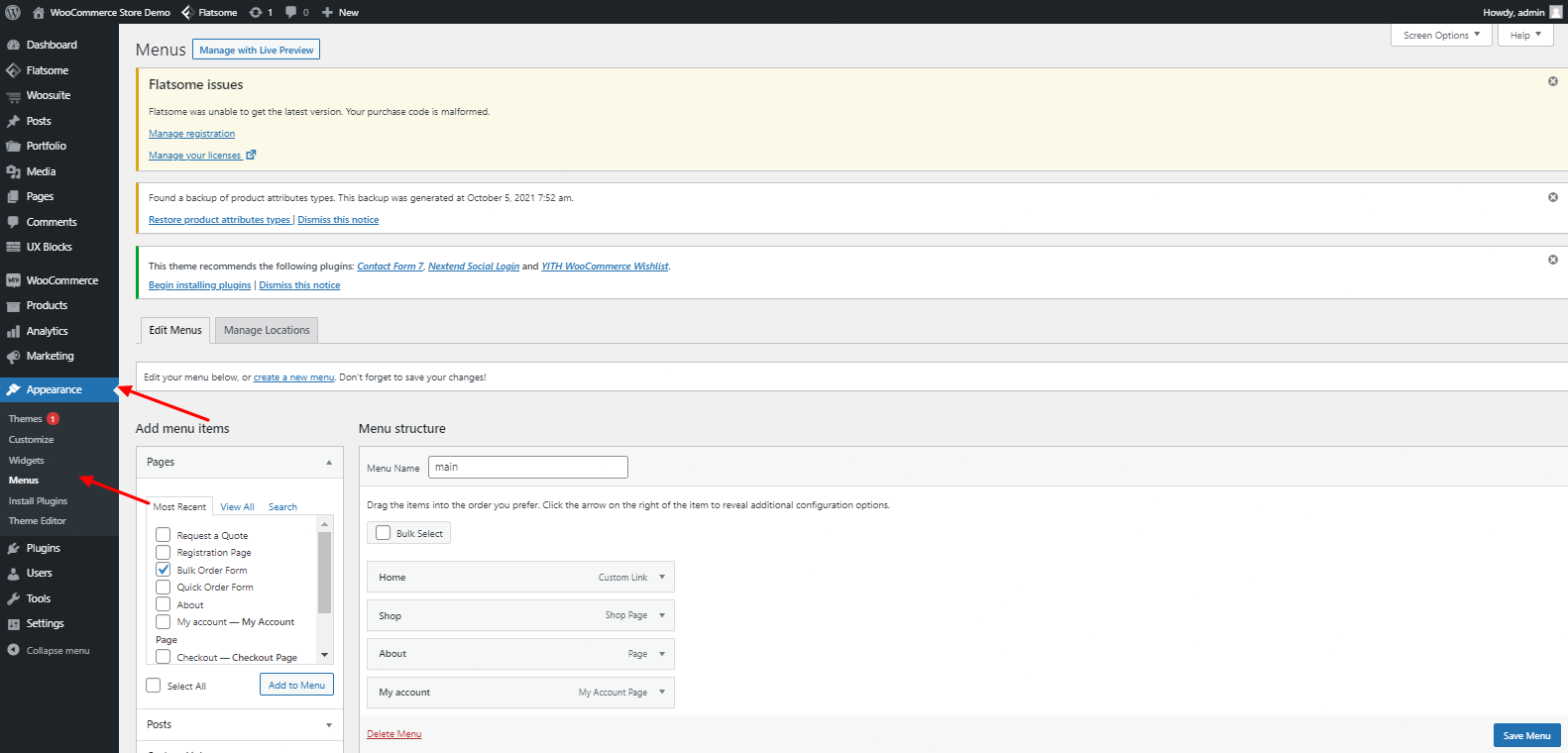Open the Manage registration link

pyautogui.click(x=192, y=134)
